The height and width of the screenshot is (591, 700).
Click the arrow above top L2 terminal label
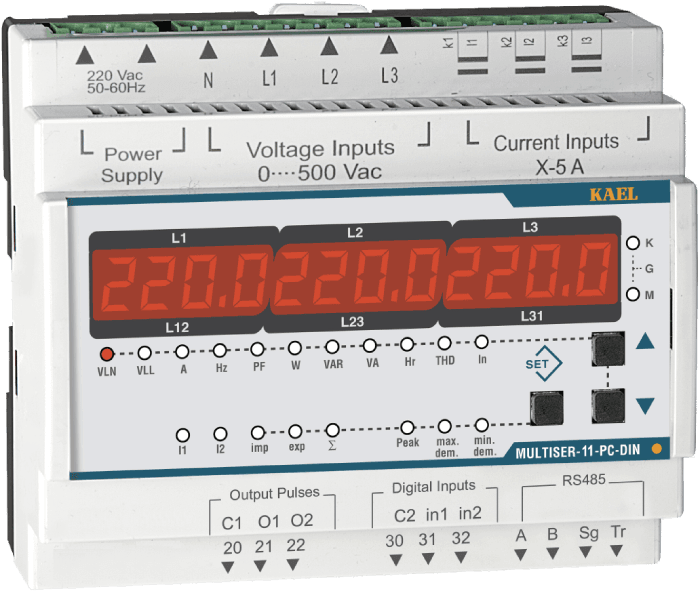pyautogui.click(x=329, y=46)
